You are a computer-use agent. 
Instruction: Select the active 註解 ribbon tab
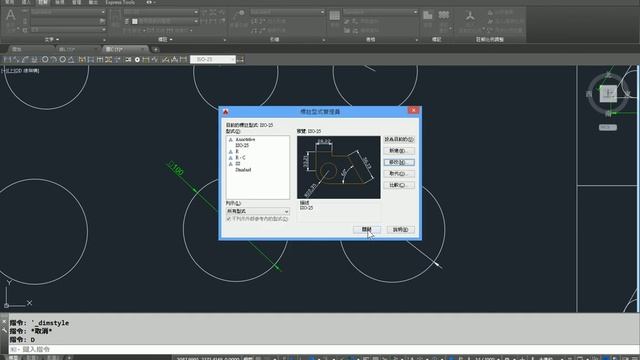(x=42, y=2)
